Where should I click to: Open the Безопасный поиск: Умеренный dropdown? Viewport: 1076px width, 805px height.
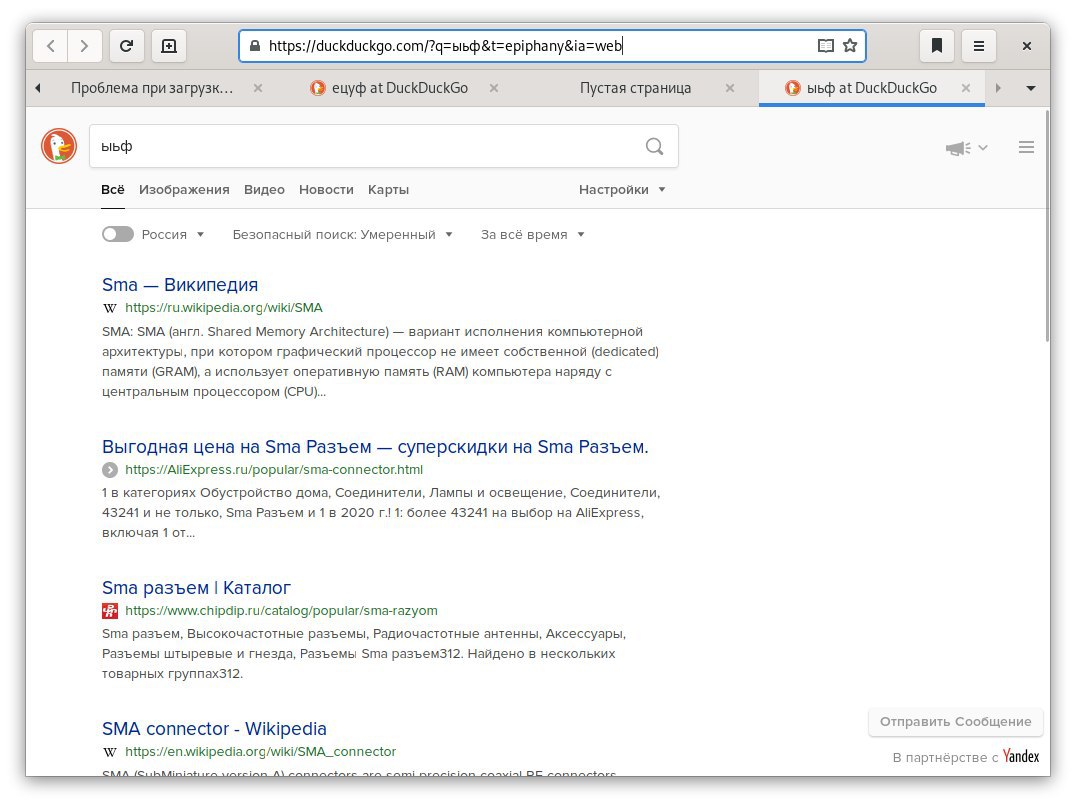click(x=342, y=235)
